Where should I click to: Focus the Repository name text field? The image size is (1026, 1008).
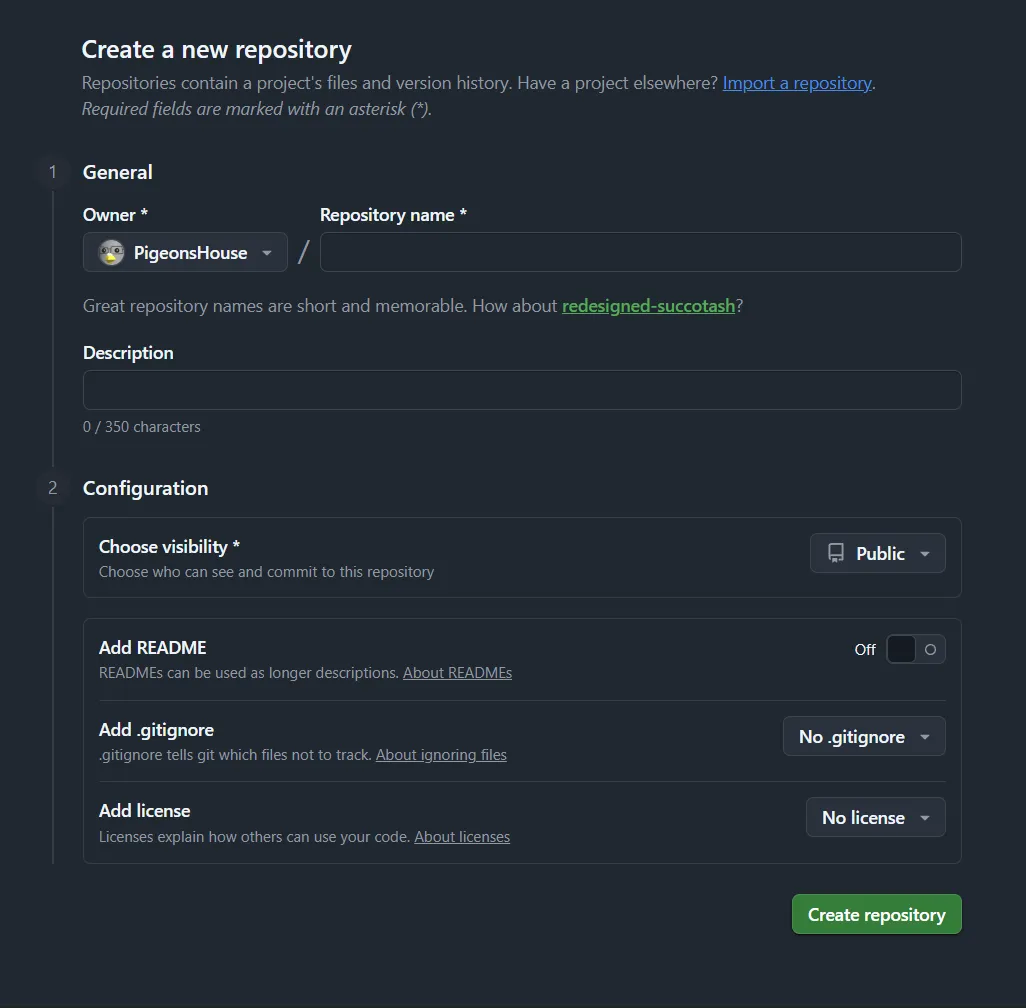point(640,252)
